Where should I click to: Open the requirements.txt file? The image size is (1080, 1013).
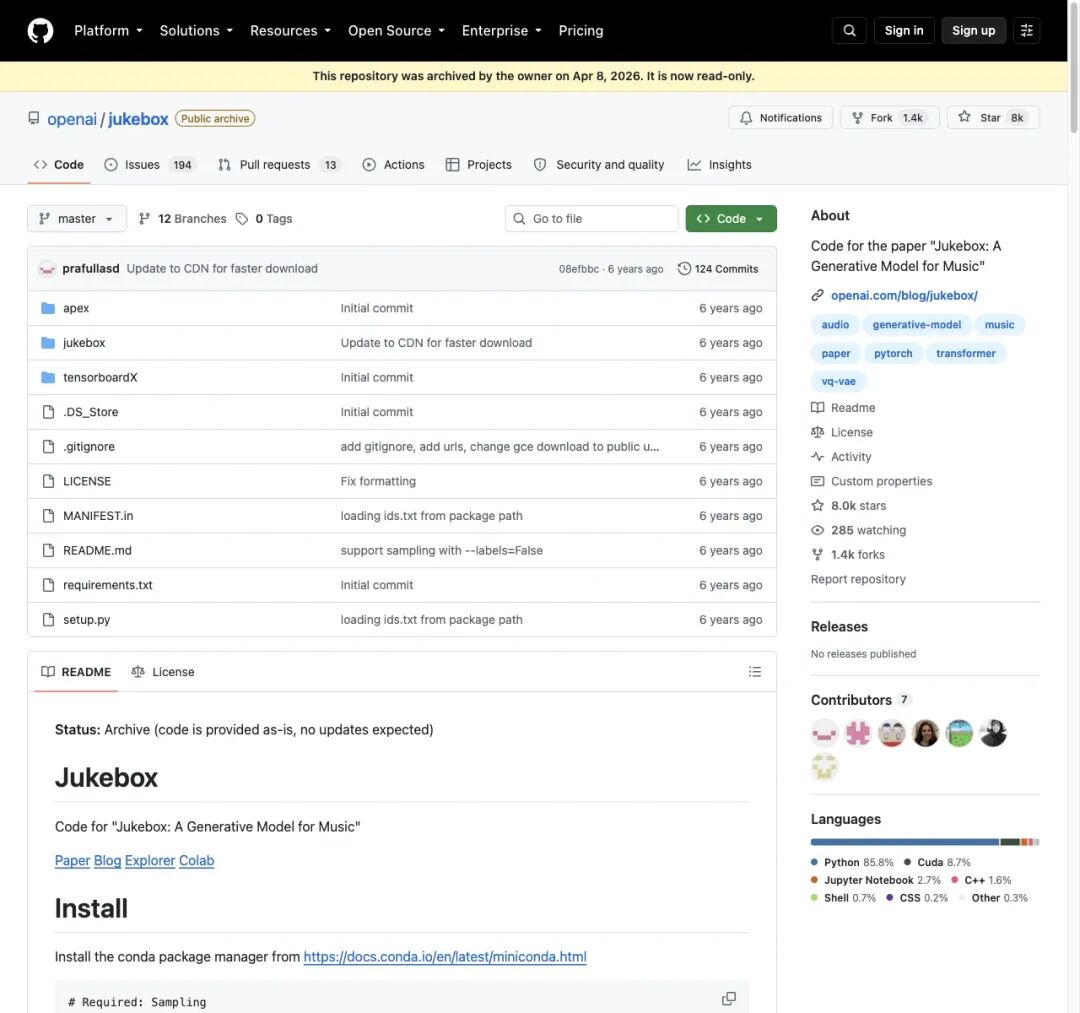pyautogui.click(x=107, y=585)
